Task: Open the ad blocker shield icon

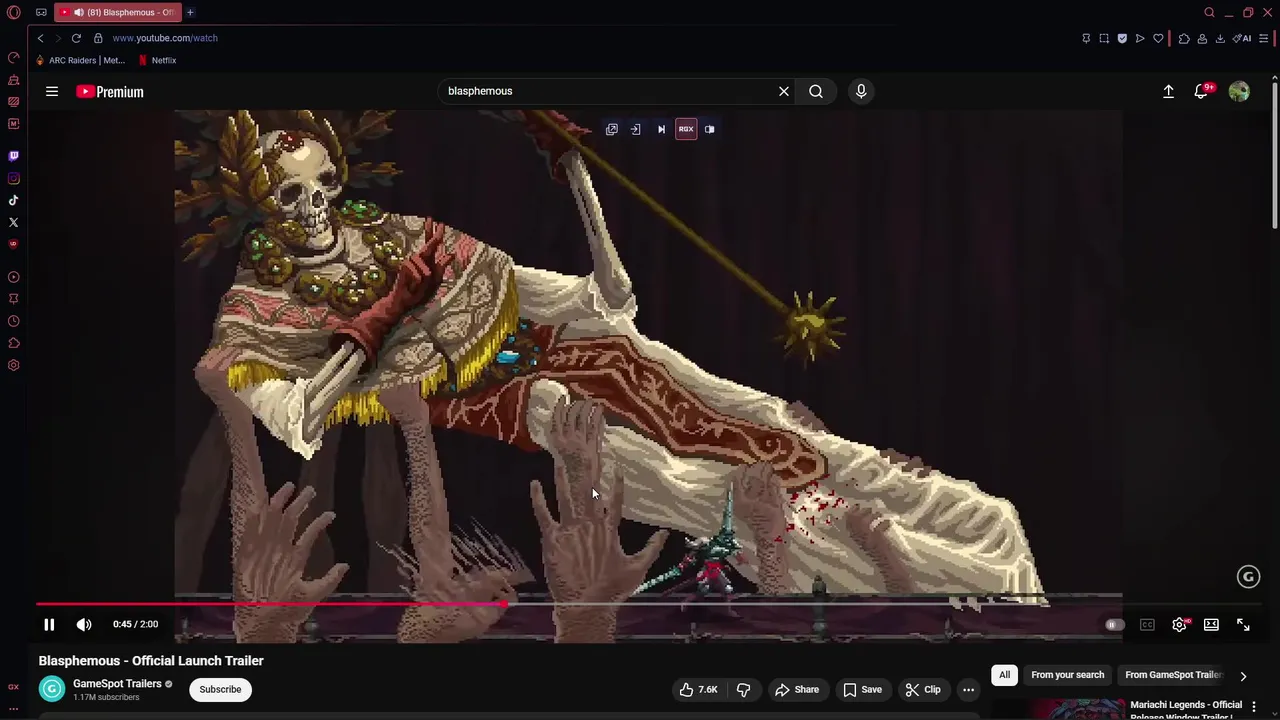Action: pyautogui.click(x=1122, y=38)
